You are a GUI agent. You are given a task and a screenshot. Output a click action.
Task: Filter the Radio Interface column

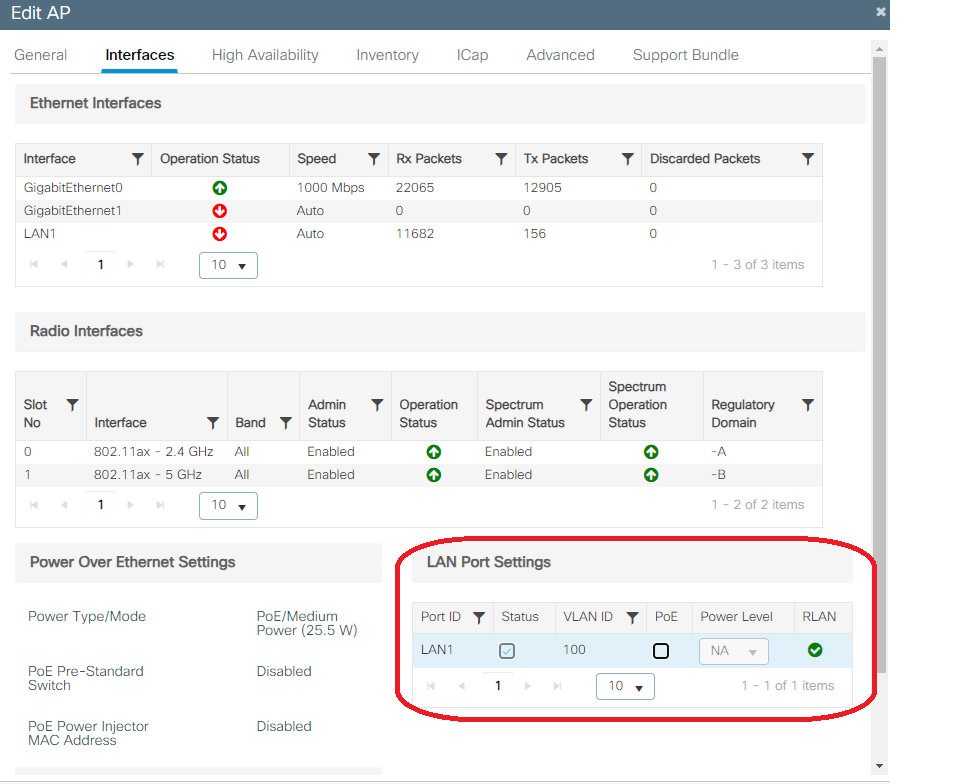(x=212, y=423)
